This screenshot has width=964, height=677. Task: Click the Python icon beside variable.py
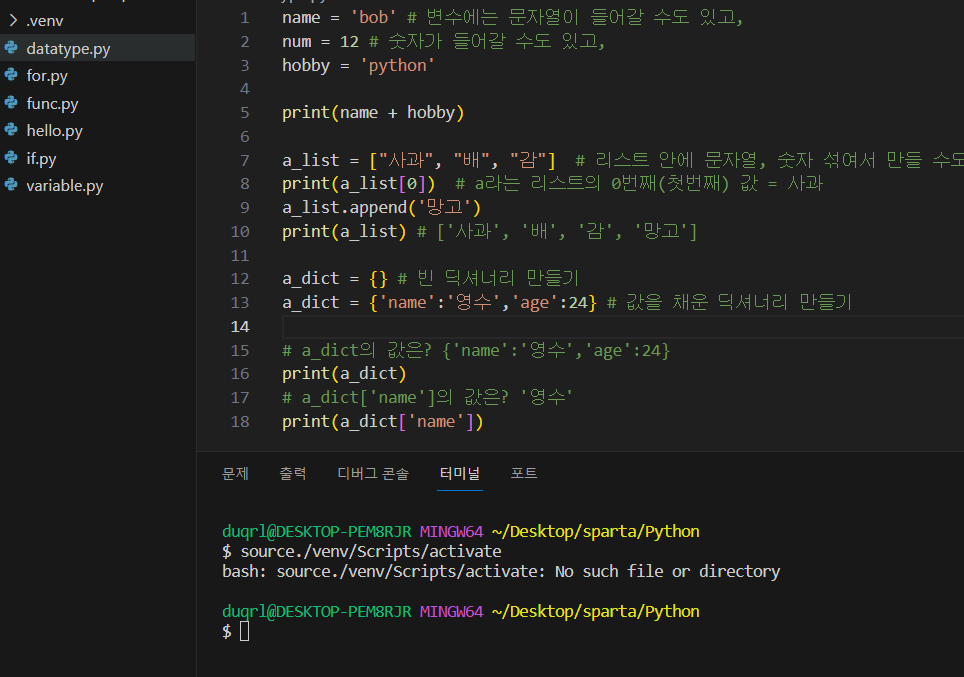coord(11,184)
